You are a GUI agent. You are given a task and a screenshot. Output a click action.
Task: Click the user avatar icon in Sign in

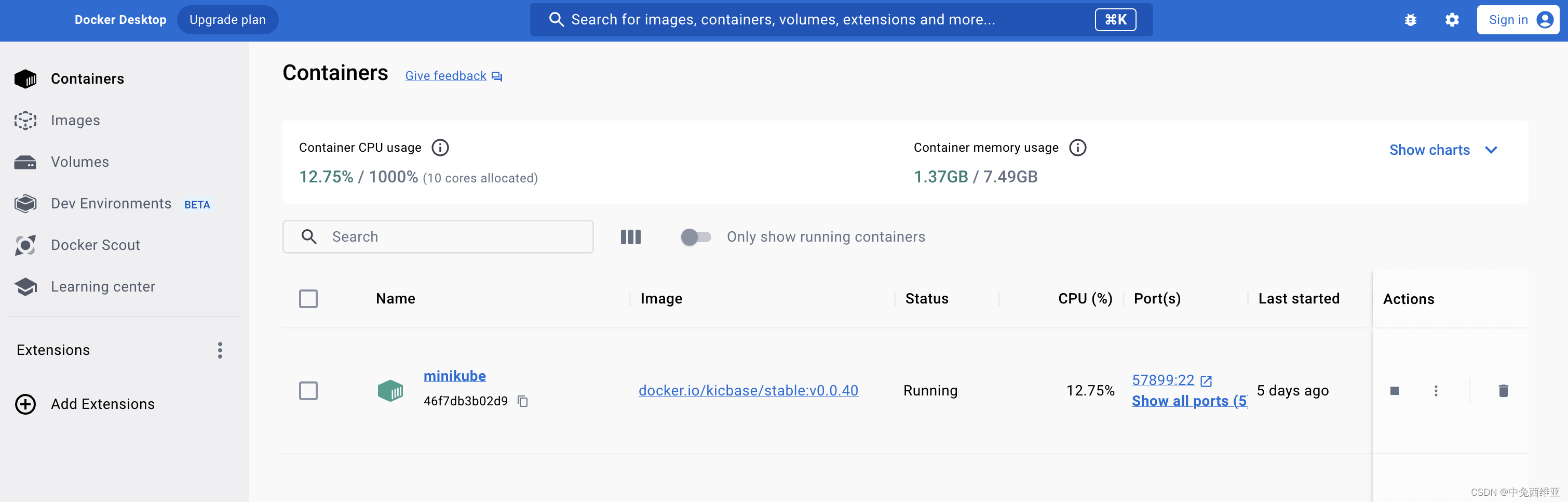click(1545, 20)
